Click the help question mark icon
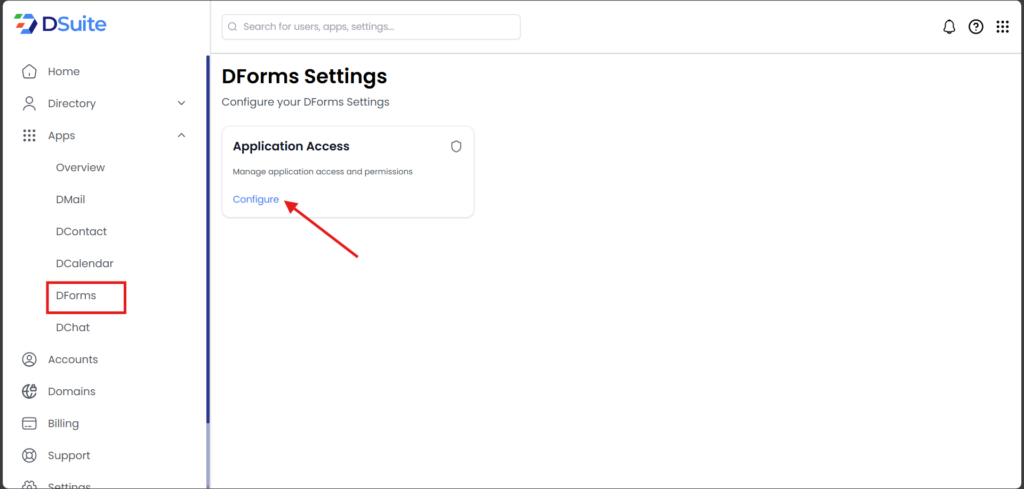 [x=976, y=27]
